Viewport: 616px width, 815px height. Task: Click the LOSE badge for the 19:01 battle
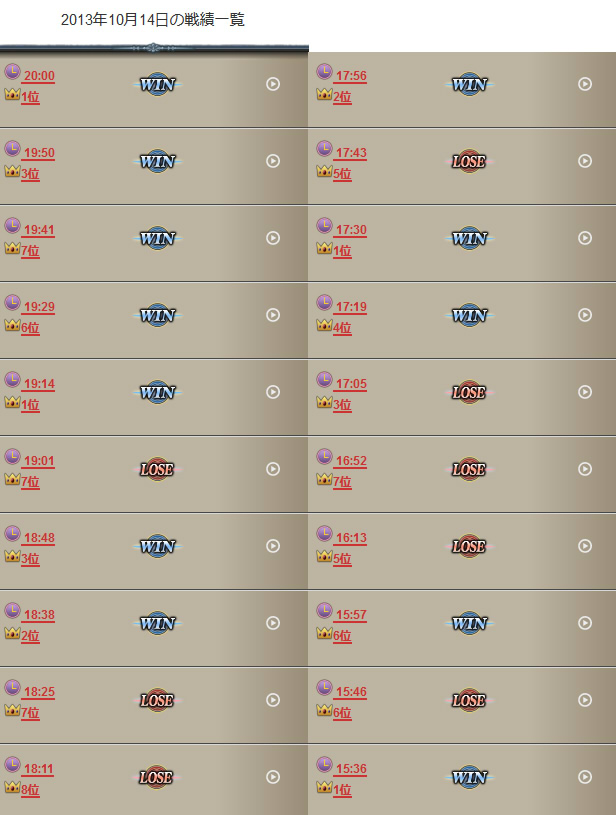pos(158,469)
